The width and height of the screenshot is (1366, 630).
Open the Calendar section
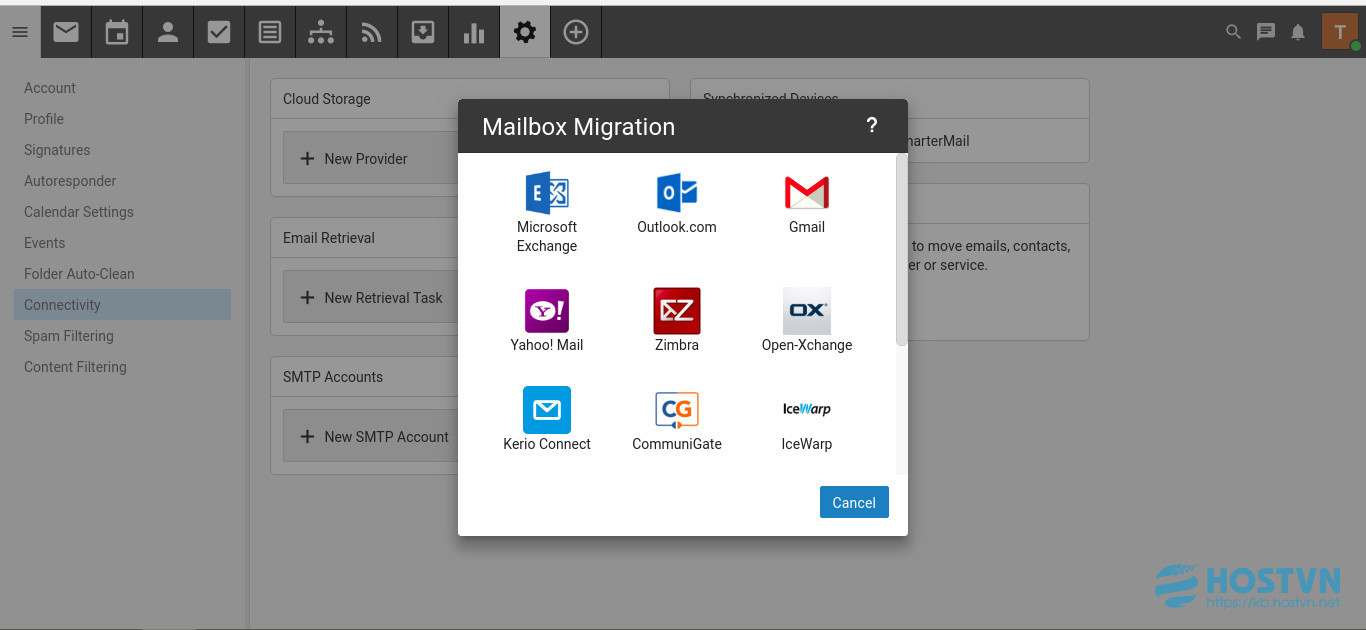tap(117, 32)
